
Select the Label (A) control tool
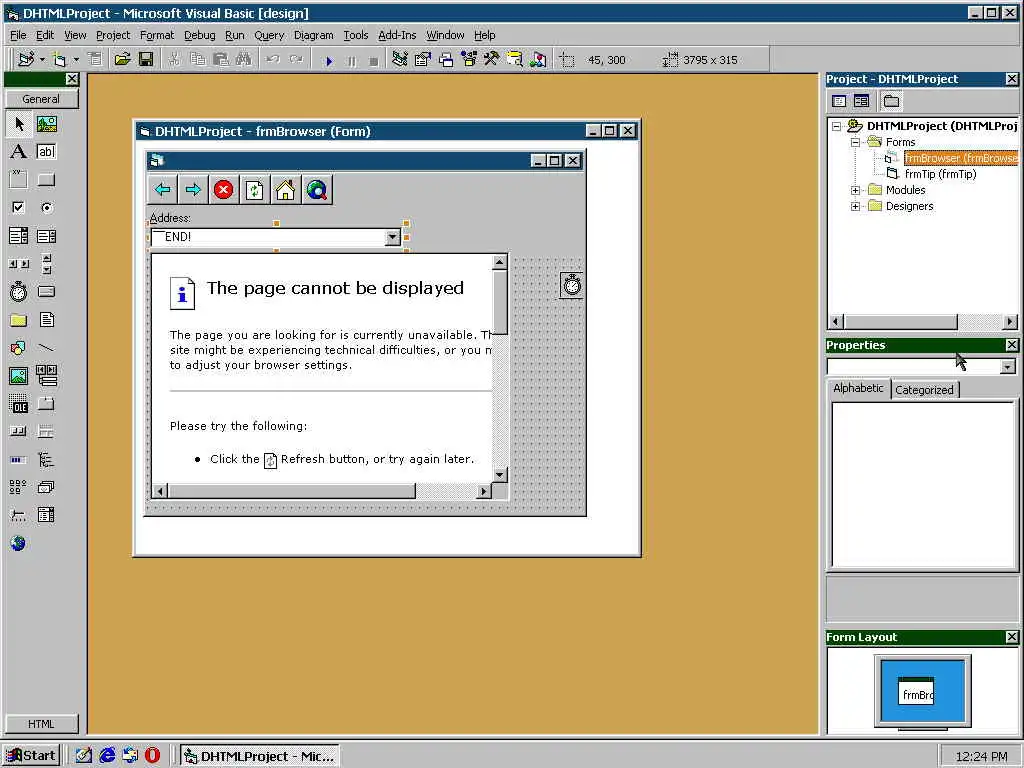pos(18,152)
